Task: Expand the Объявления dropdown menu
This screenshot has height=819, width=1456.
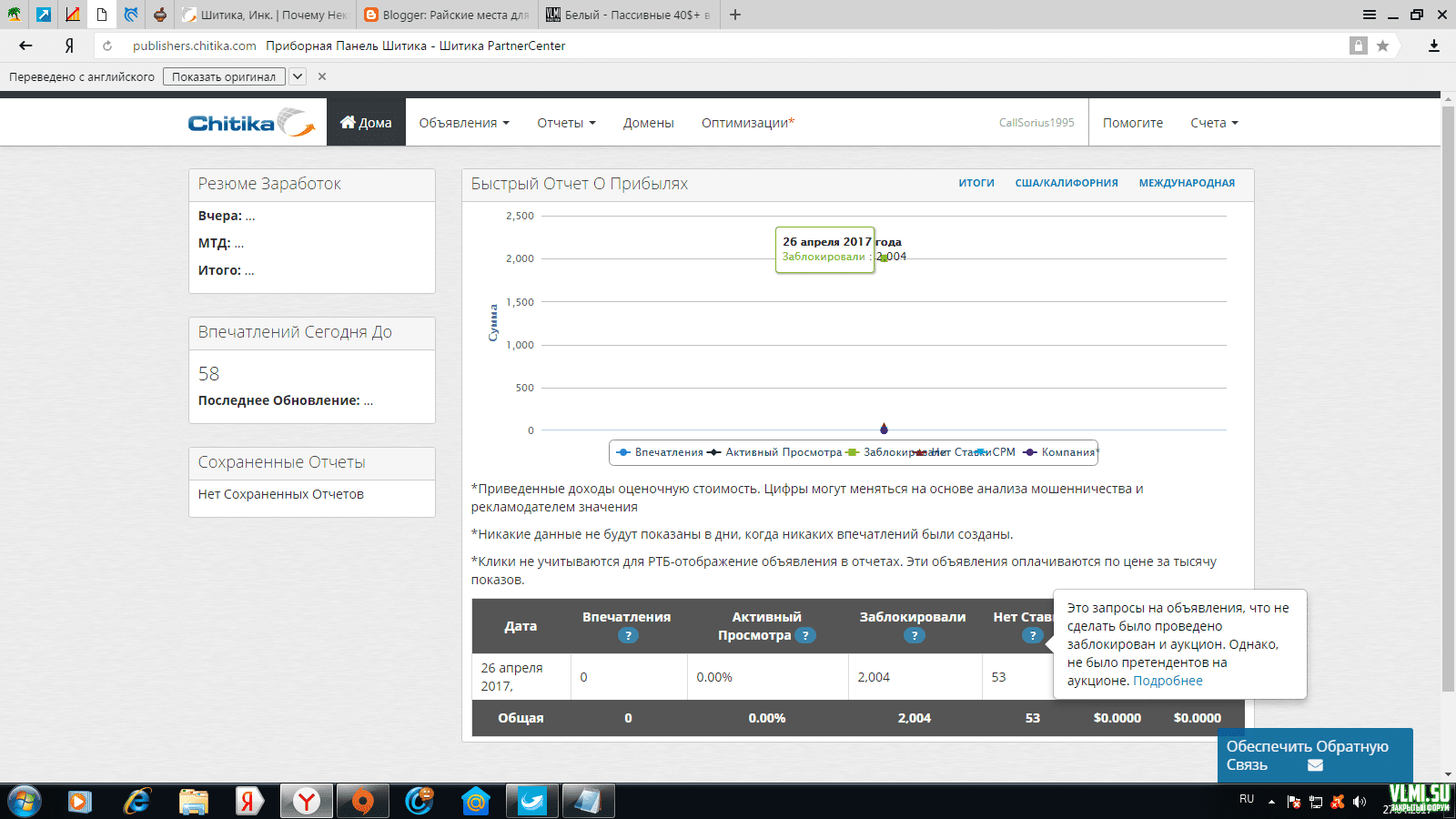Action: [x=463, y=123]
